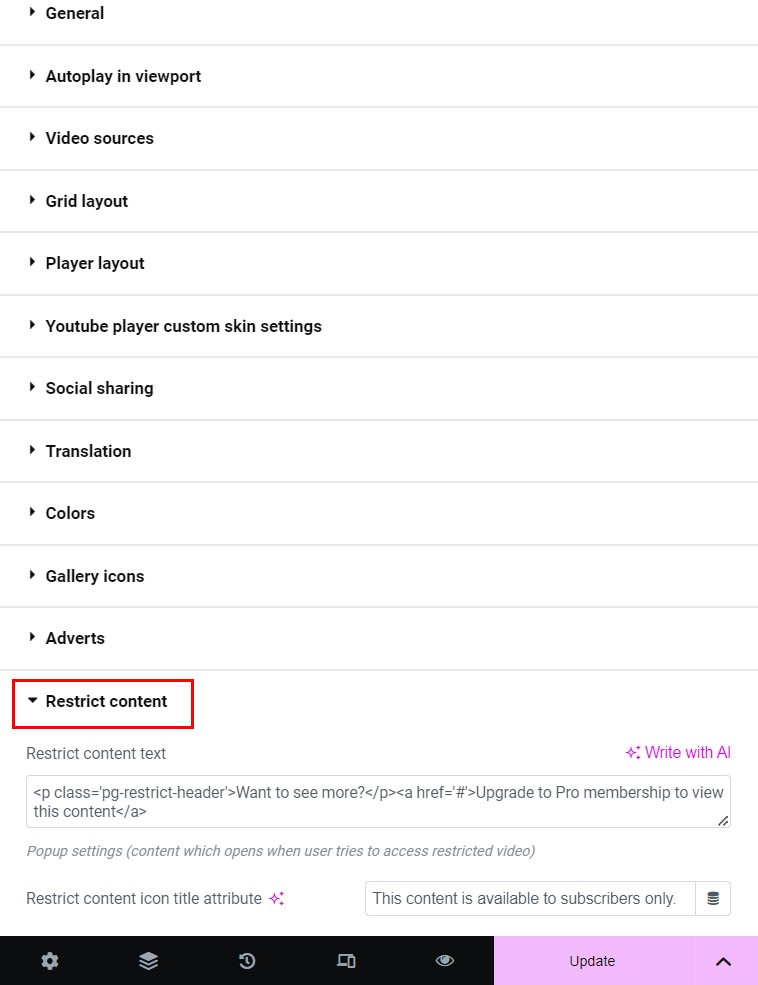
Task: Open save options chevron beside Update
Action: point(723,961)
